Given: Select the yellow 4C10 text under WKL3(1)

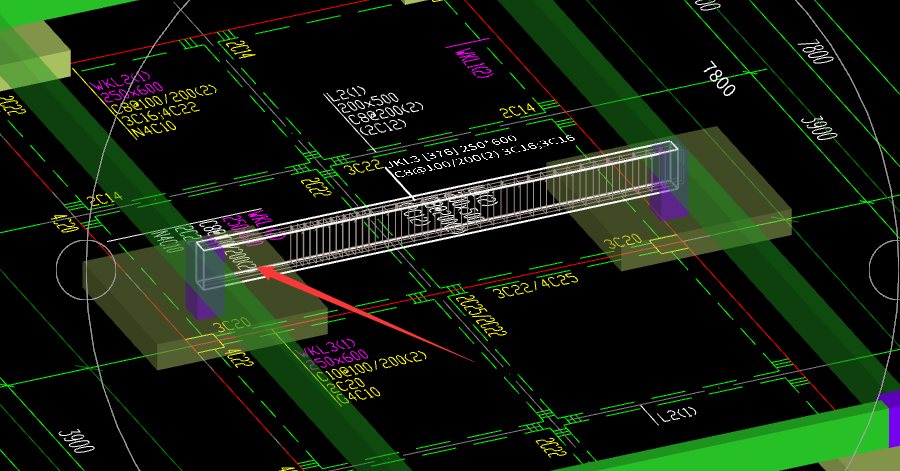Looking at the screenshot, I should tap(363, 395).
